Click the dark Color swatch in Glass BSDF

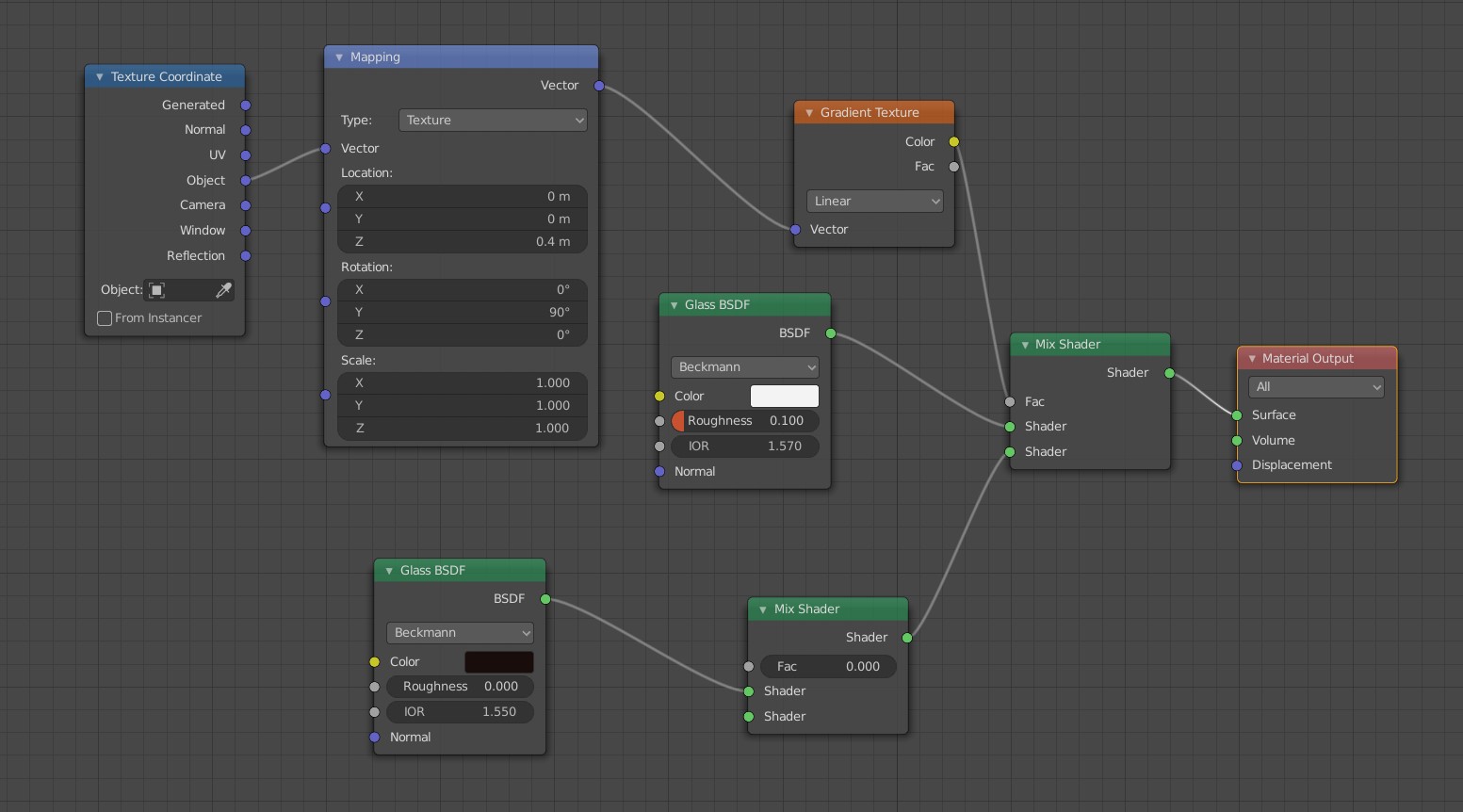click(499, 662)
